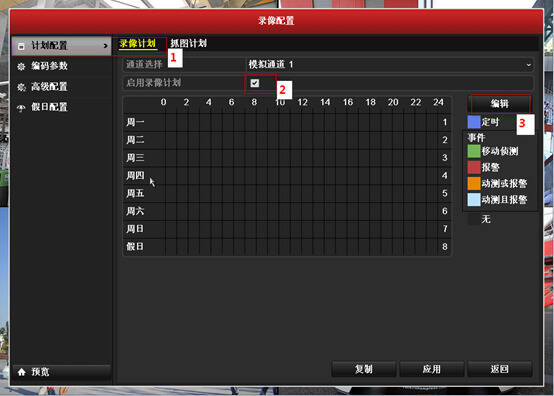Click the 假日 schedule row label
The width and height of the screenshot is (554, 396).
point(135,246)
